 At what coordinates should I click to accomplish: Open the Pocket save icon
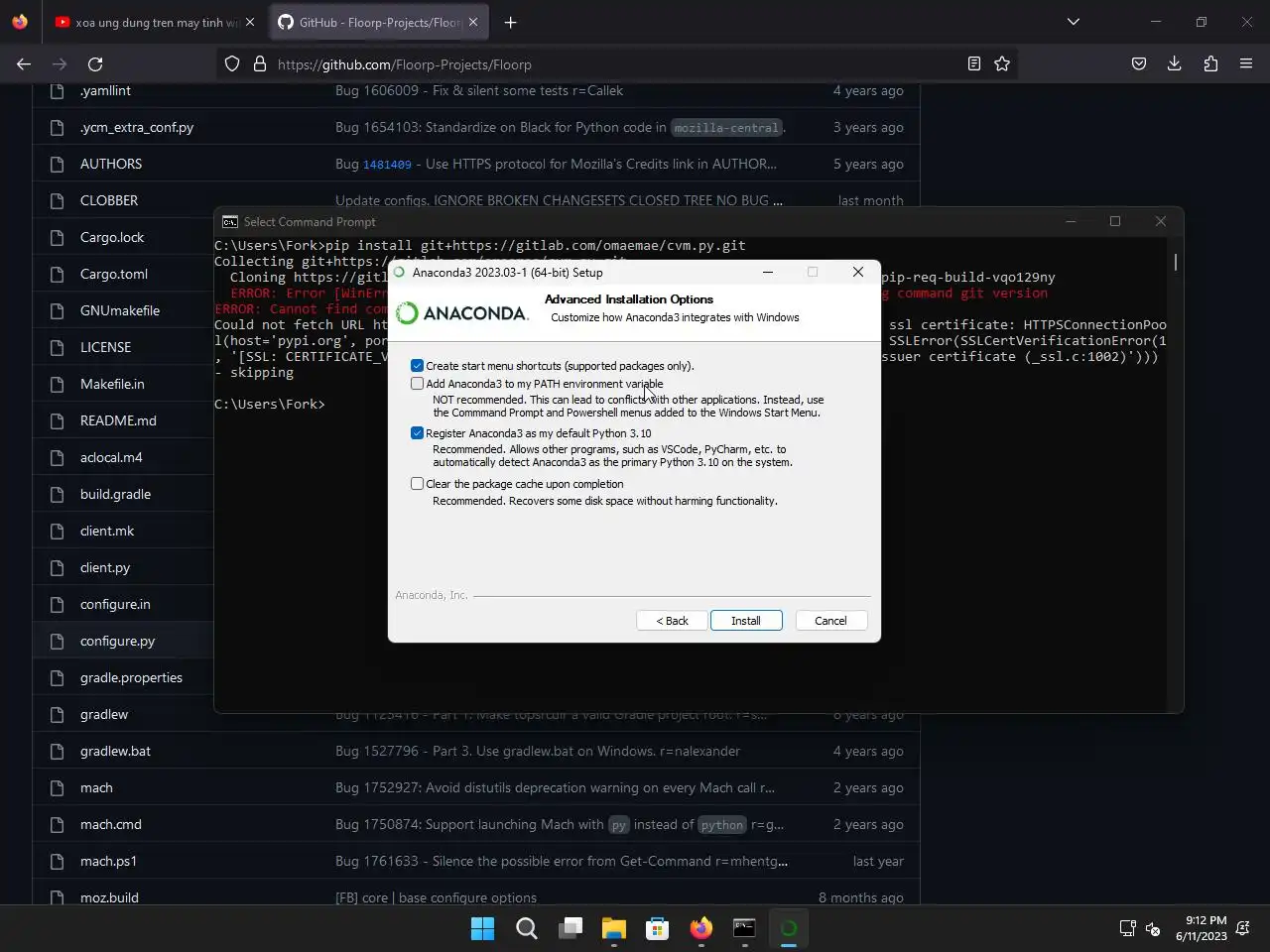point(1139,63)
